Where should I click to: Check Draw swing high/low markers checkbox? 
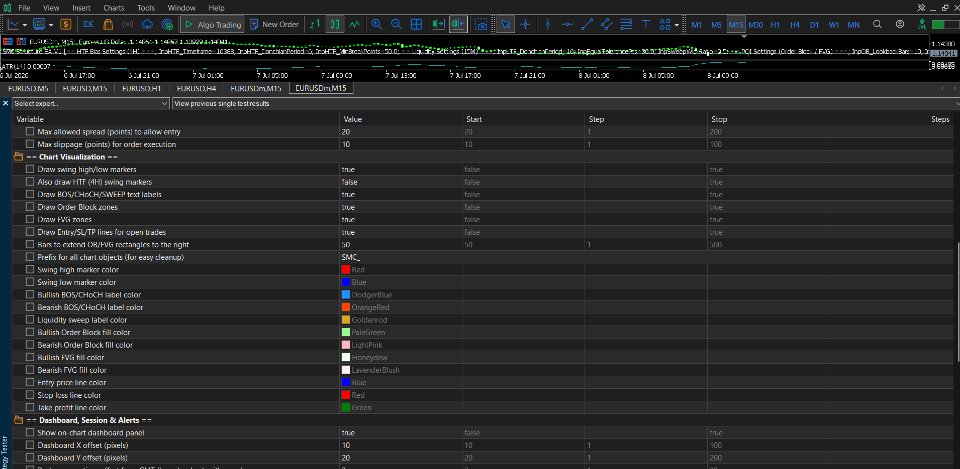[30, 169]
